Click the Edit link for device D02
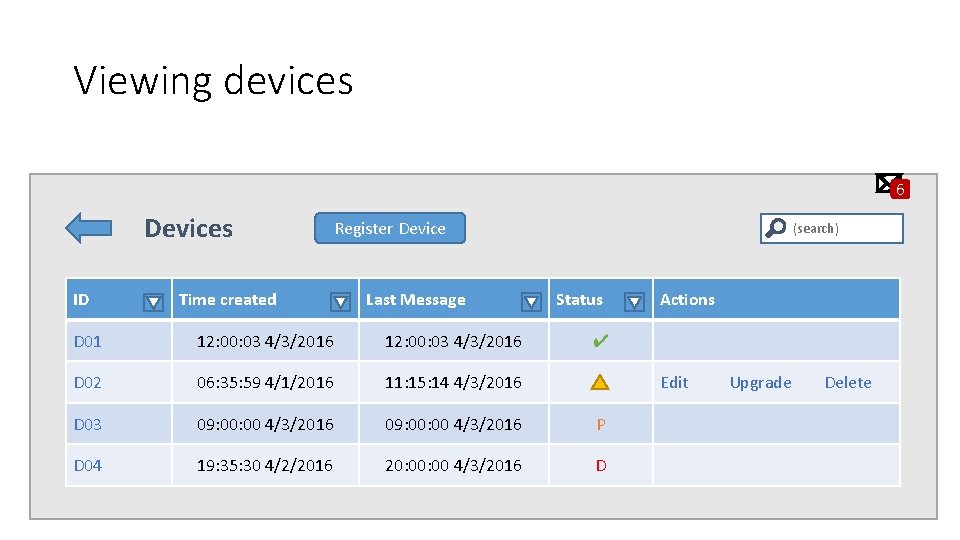Image resolution: width=960 pixels, height=540 pixels. tap(674, 382)
